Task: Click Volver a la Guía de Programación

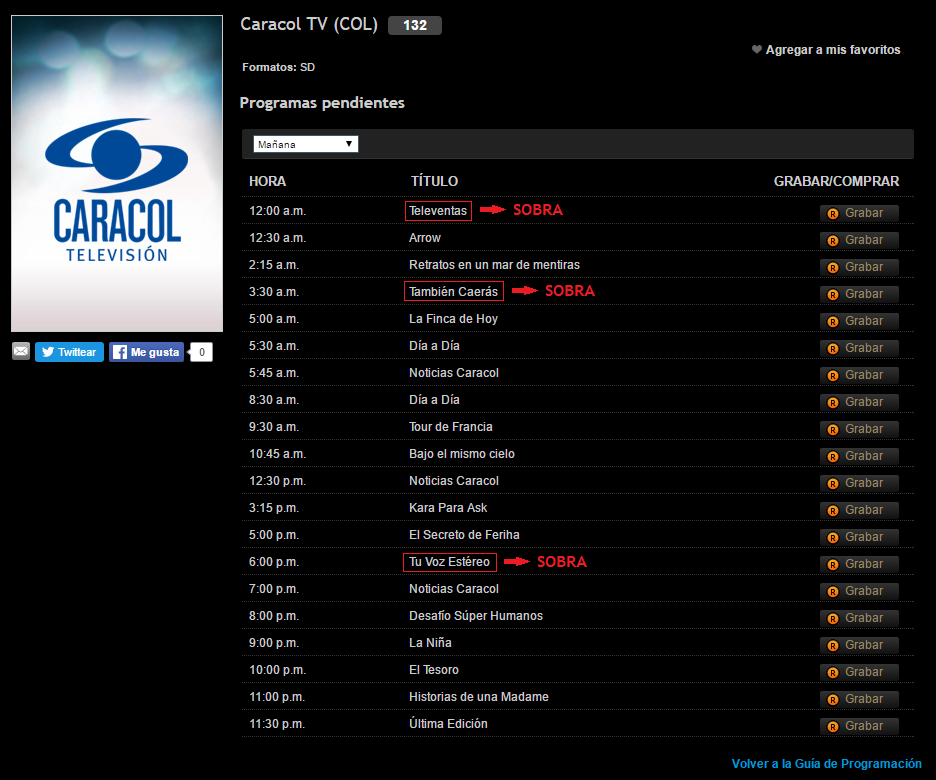Action: pyautogui.click(x=826, y=764)
